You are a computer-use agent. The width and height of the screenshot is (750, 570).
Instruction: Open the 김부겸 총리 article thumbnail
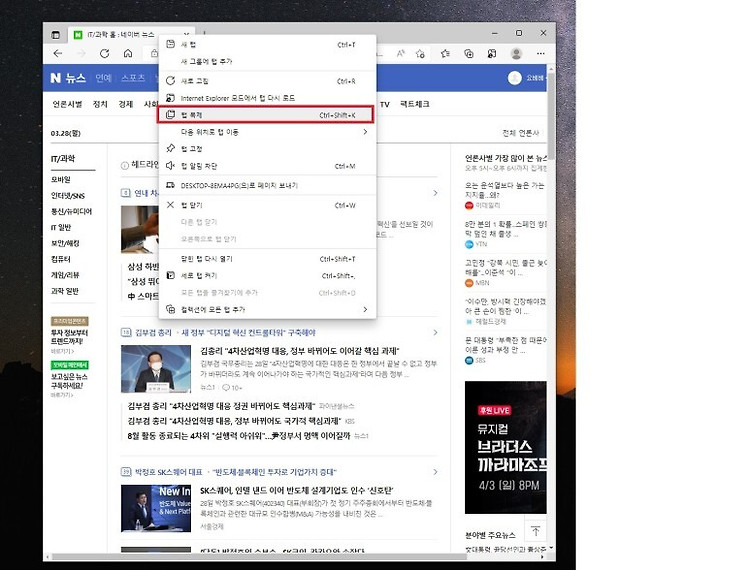[156, 369]
